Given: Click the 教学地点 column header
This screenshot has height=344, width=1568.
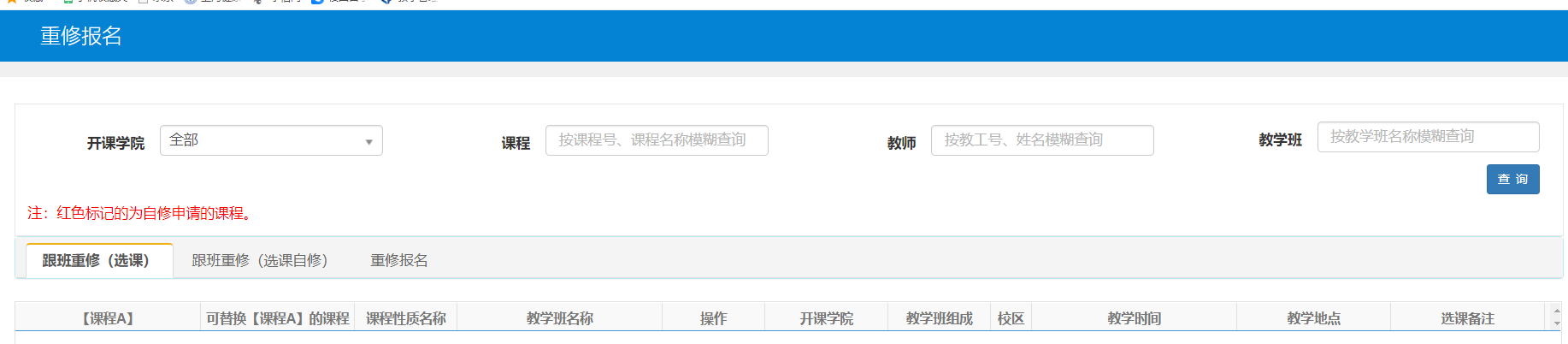Looking at the screenshot, I should 1313,318.
